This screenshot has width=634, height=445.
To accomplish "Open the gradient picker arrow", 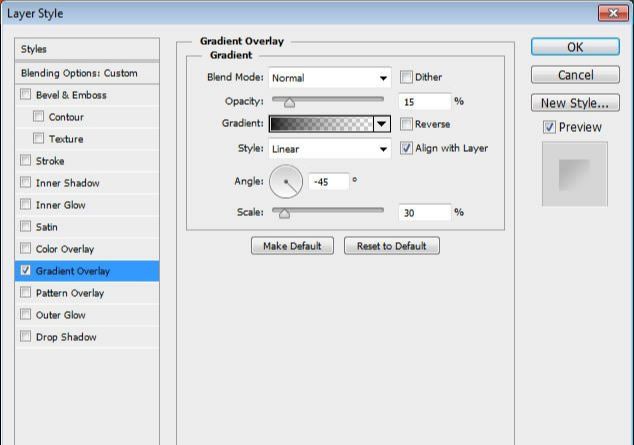I will [x=382, y=124].
